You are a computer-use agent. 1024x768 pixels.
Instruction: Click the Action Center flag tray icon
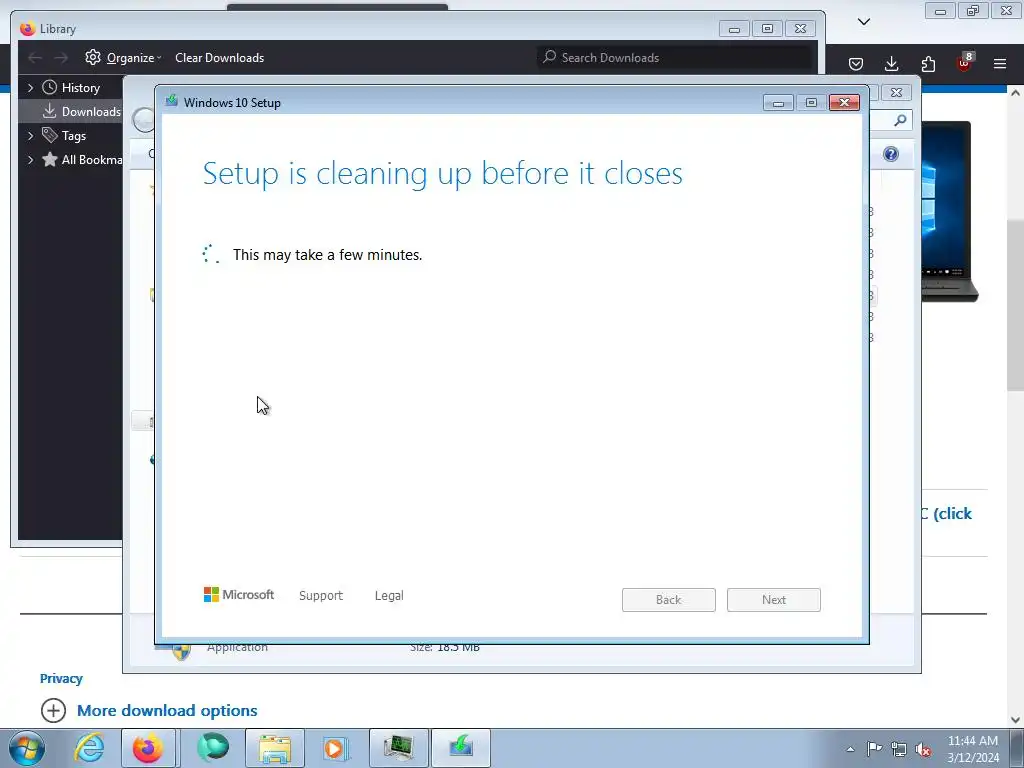(x=874, y=749)
